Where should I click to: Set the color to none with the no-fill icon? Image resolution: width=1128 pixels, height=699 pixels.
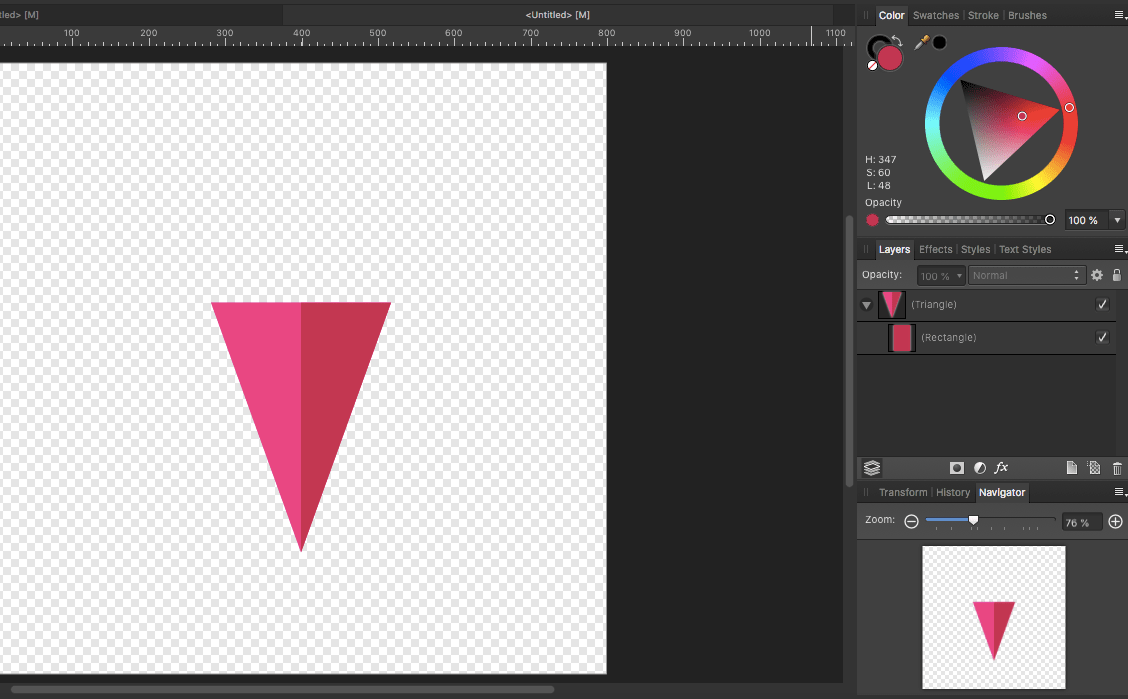coord(872,65)
